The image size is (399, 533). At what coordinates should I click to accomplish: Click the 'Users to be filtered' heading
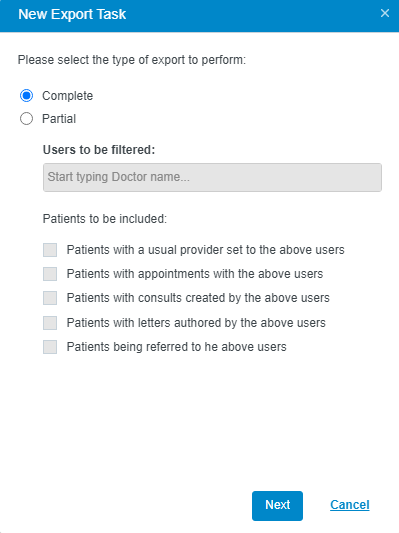coord(99,150)
